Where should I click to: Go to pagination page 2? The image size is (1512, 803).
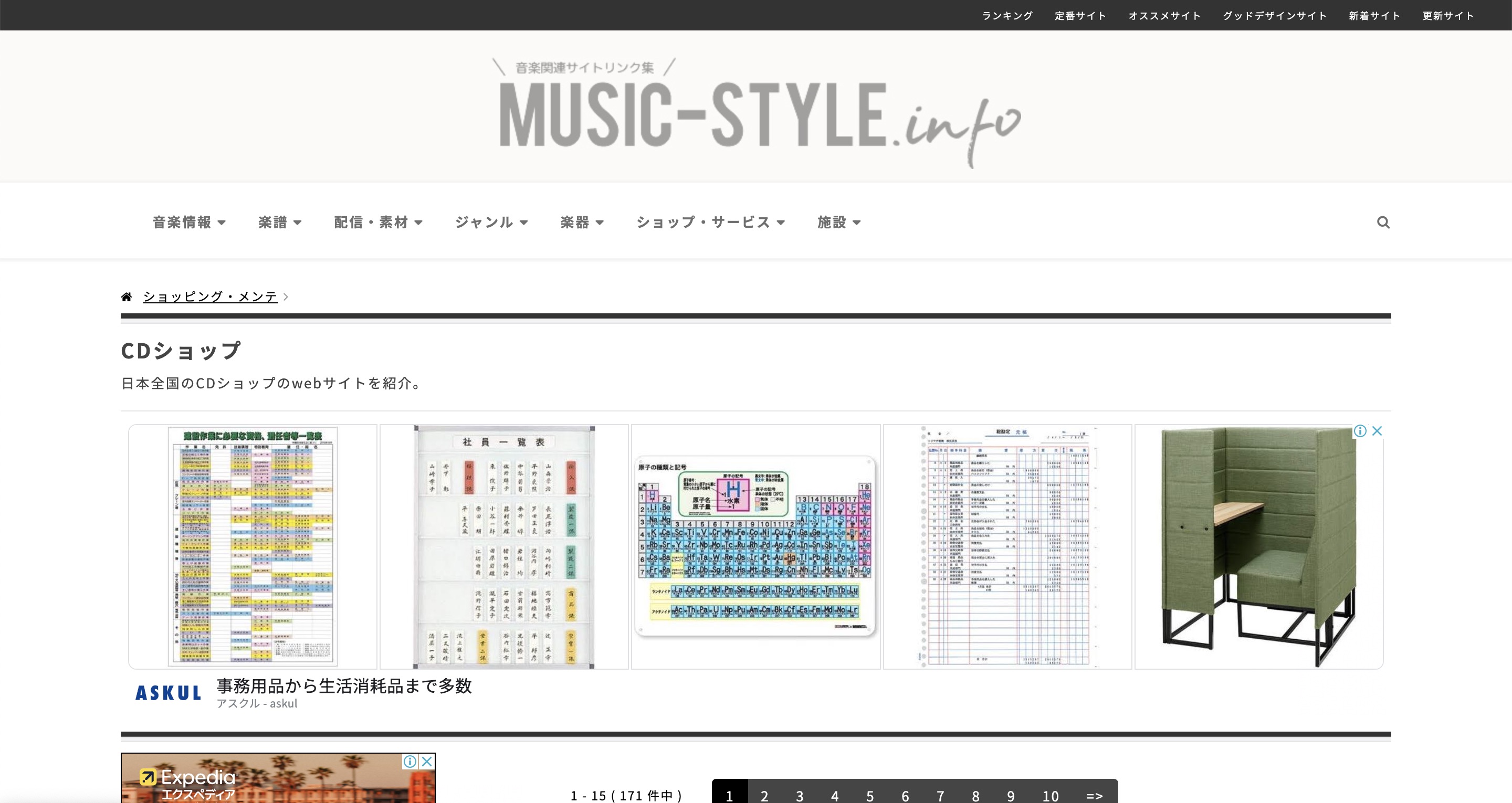(x=764, y=795)
